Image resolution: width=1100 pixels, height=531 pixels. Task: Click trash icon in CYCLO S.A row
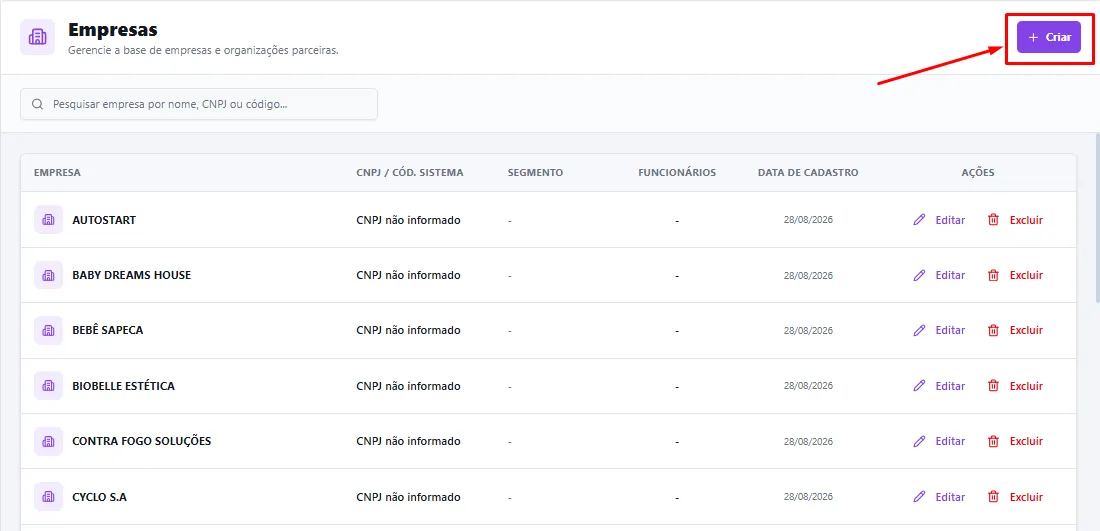point(993,497)
